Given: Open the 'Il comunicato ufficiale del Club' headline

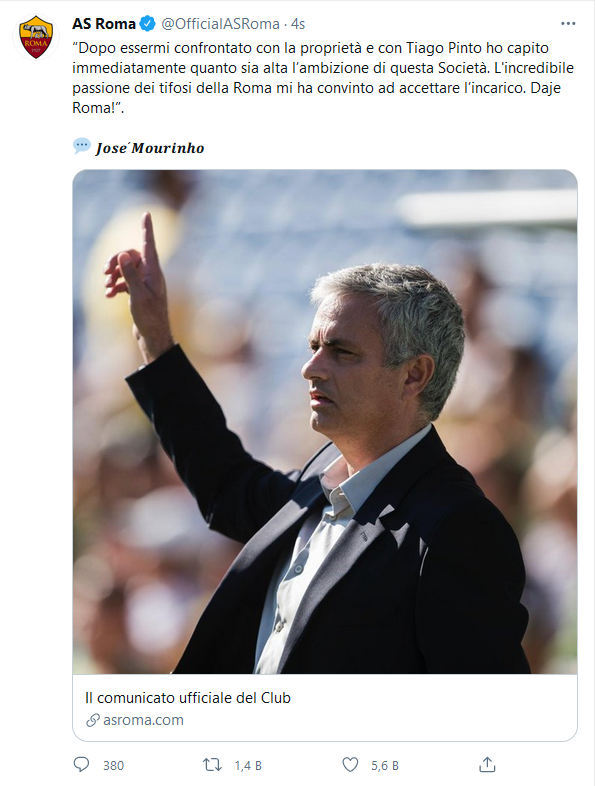Looking at the screenshot, I should [x=187, y=698].
